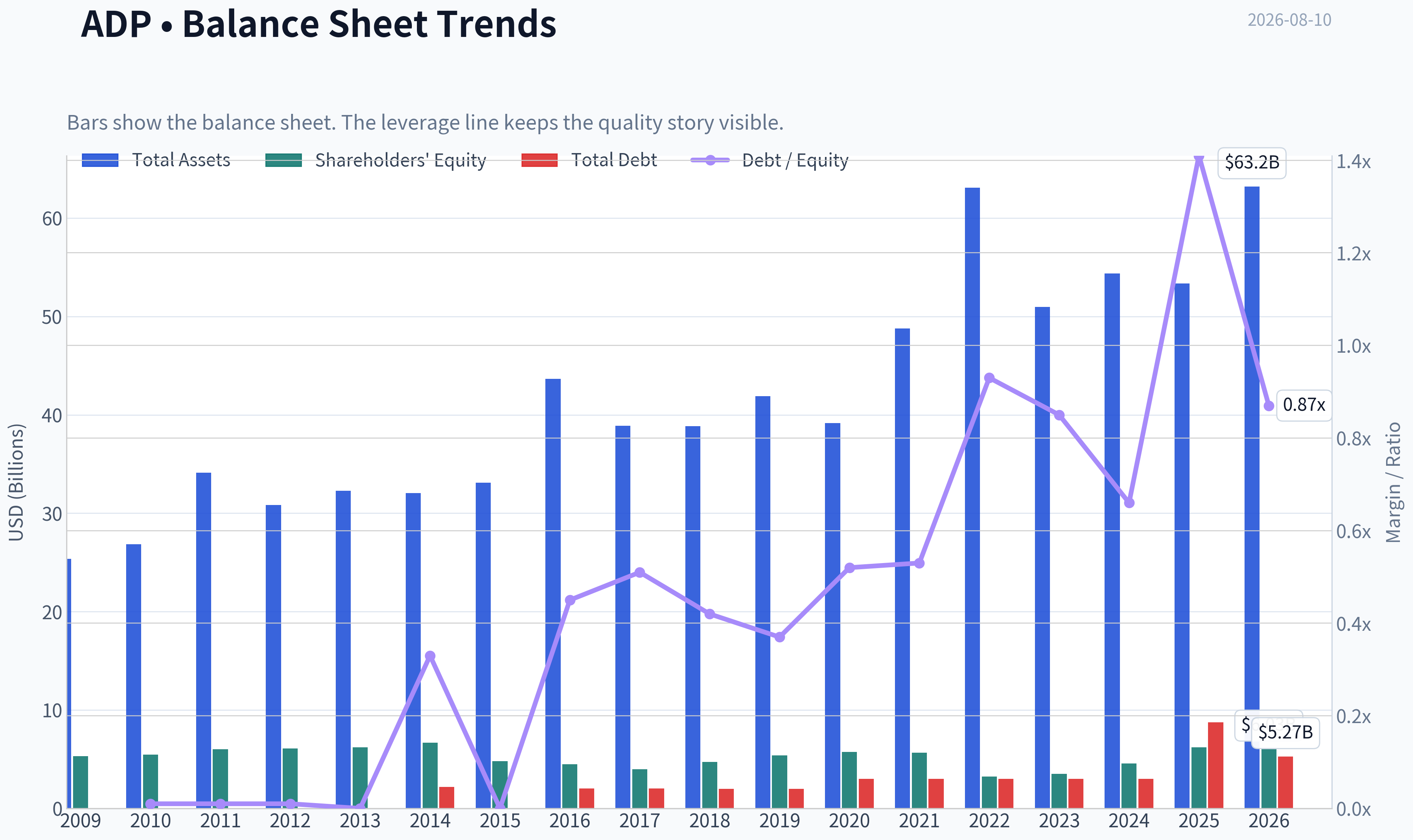Click the 2014 Debt / Equity line point
1413x840 pixels.
(x=430, y=656)
